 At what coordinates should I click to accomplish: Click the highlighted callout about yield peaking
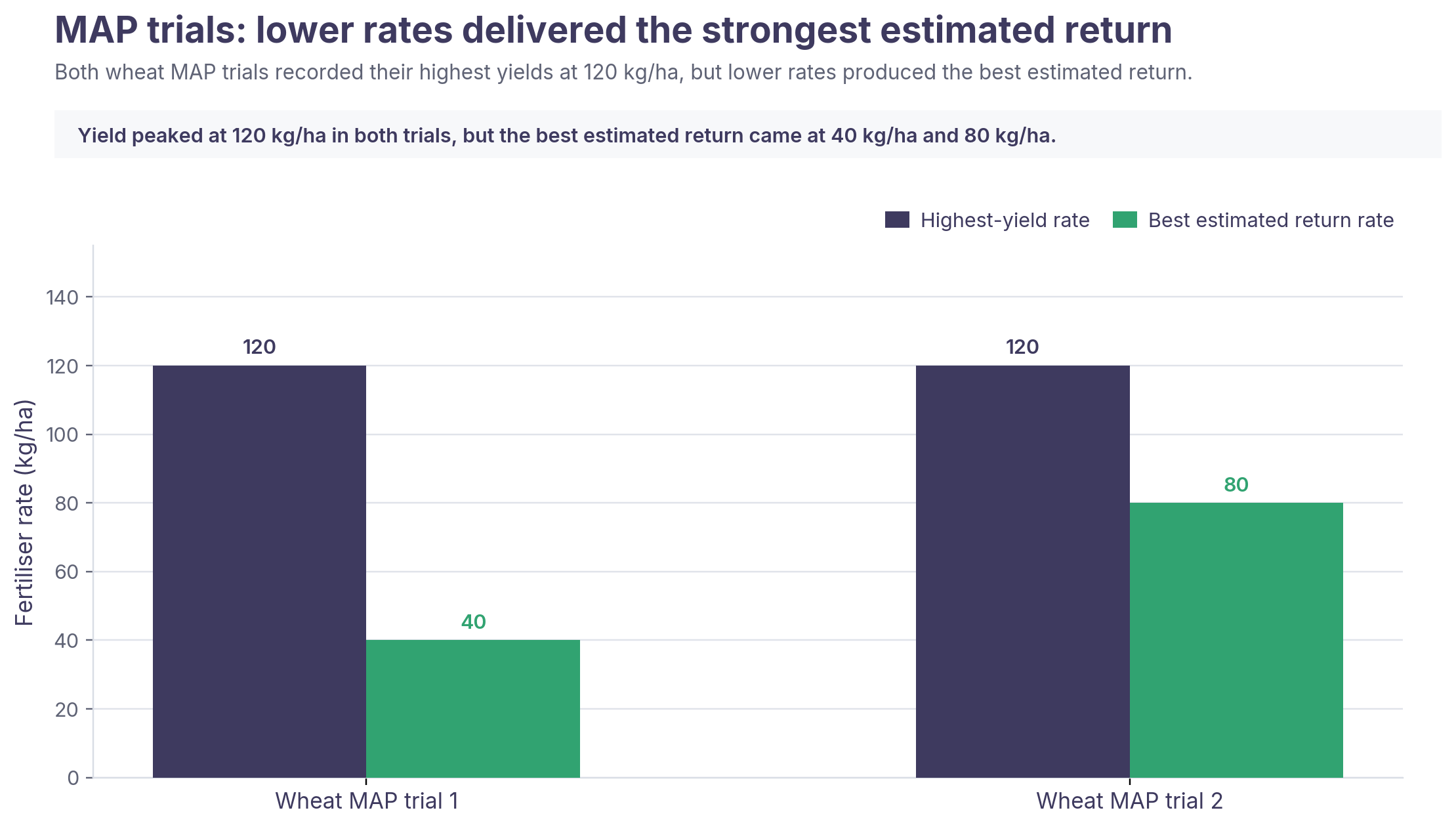[748, 135]
